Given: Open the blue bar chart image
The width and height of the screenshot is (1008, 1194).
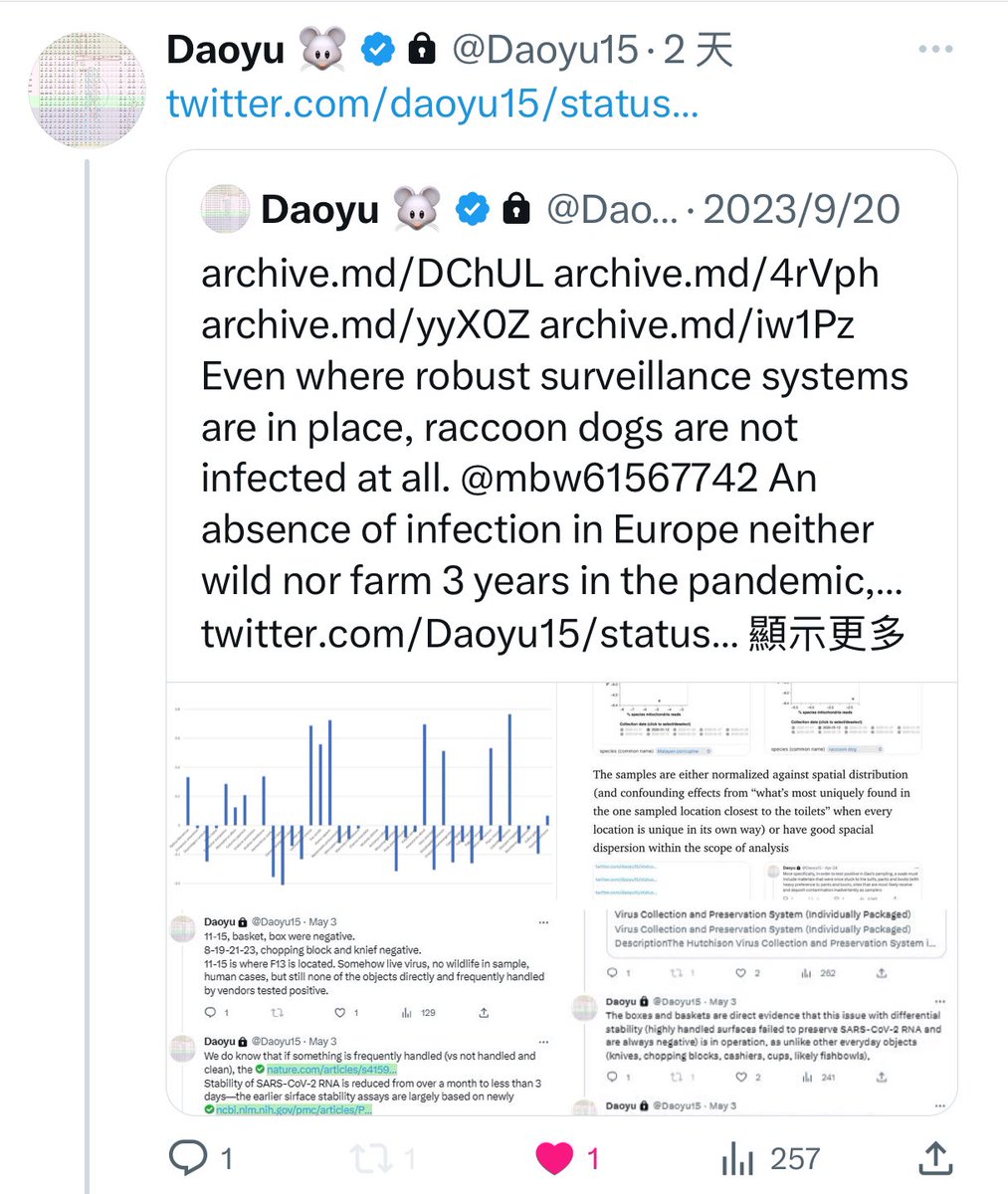Looking at the screenshot, I should 362,793.
